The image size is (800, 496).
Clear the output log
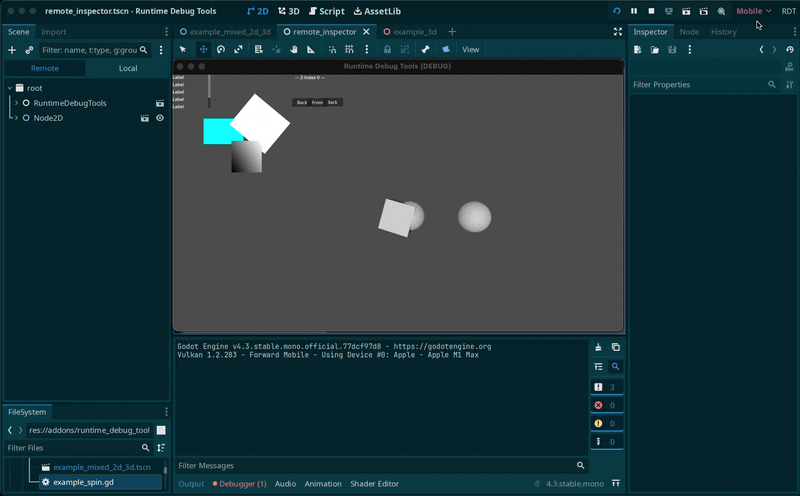point(598,347)
